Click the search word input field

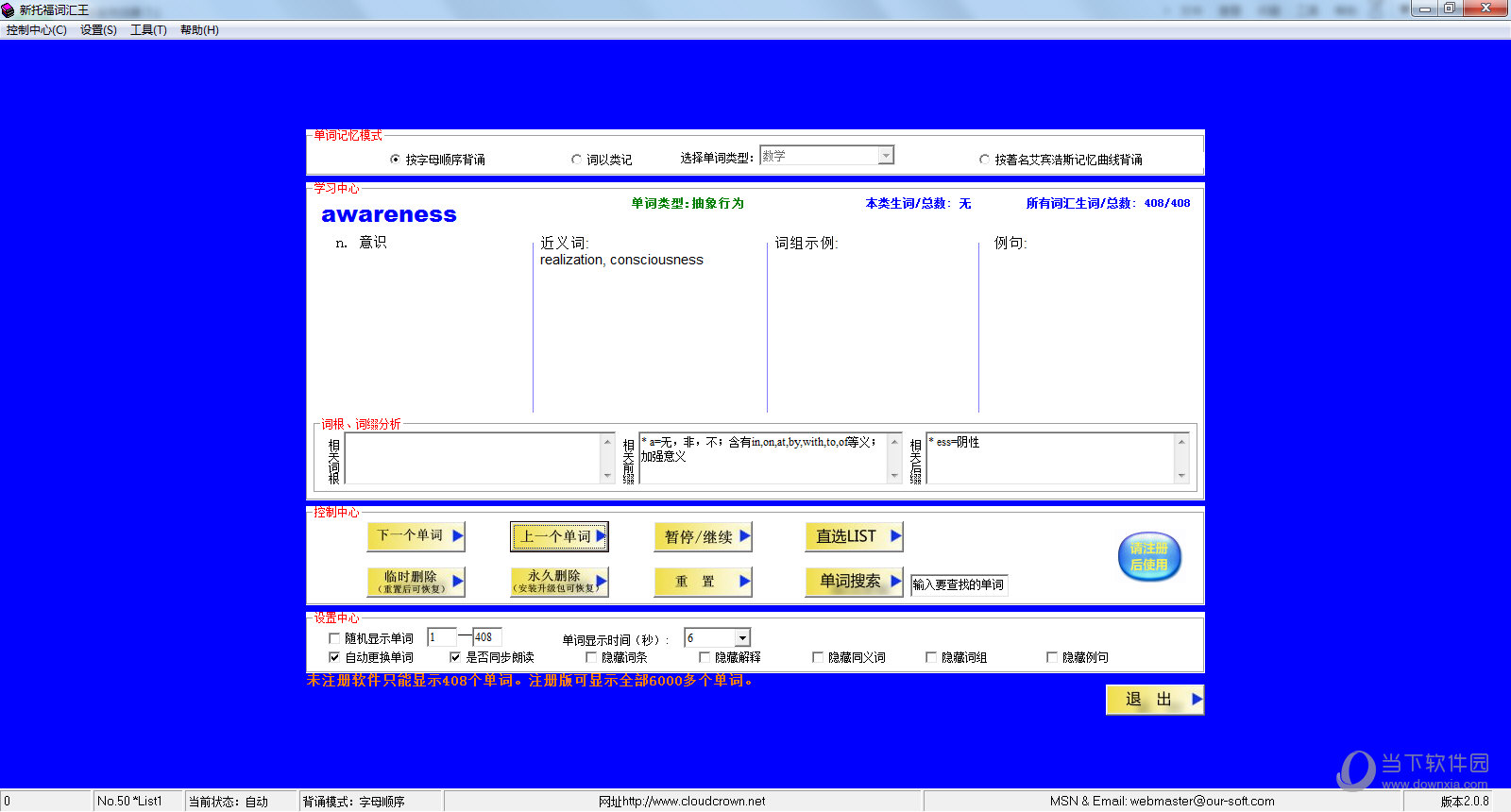tap(959, 584)
